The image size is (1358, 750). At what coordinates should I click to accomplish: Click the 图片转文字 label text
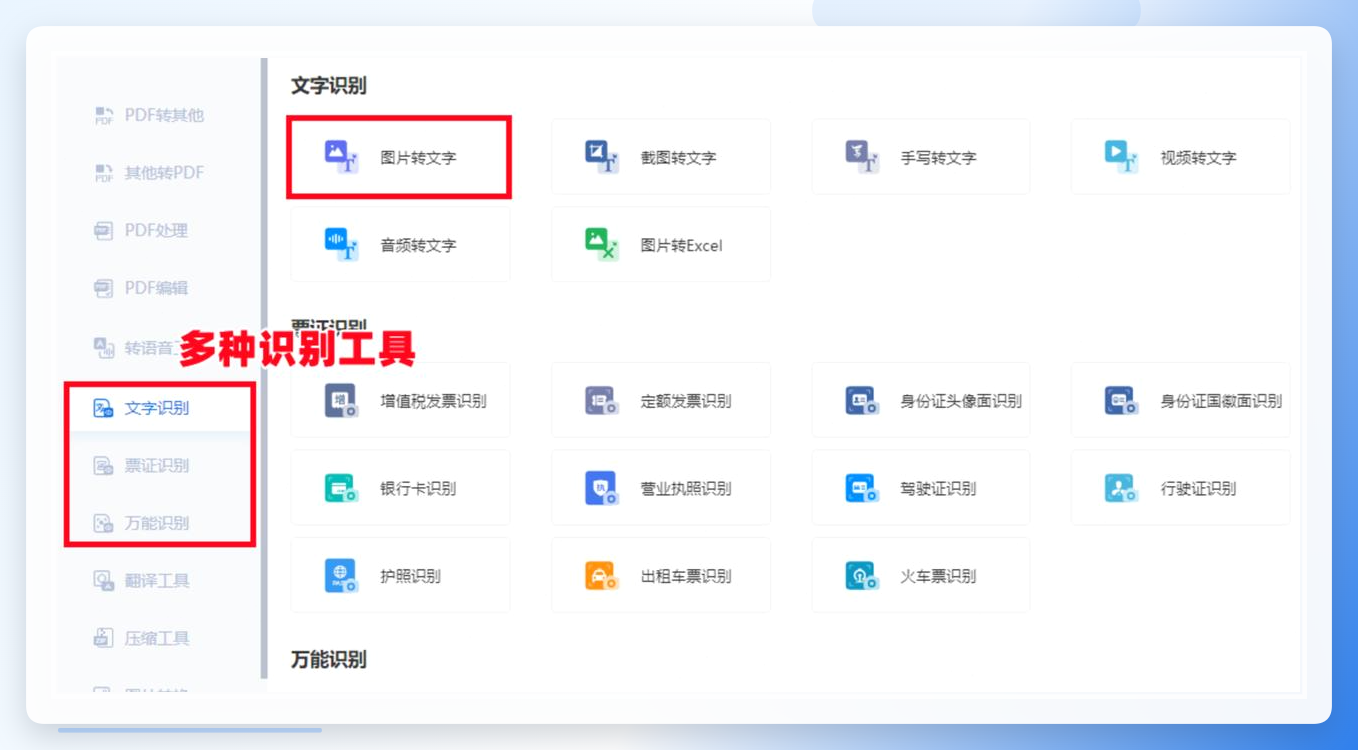tap(418, 158)
